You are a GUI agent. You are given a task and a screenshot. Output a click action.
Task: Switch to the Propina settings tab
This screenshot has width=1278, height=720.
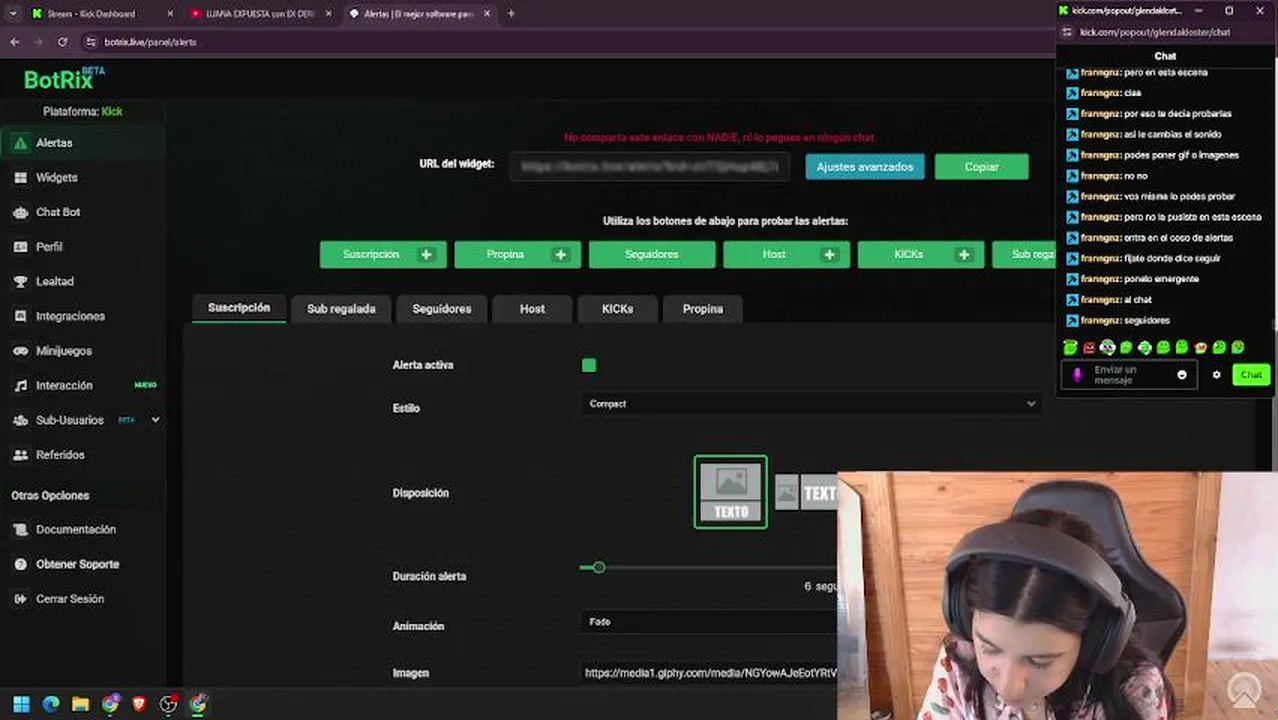click(x=703, y=309)
